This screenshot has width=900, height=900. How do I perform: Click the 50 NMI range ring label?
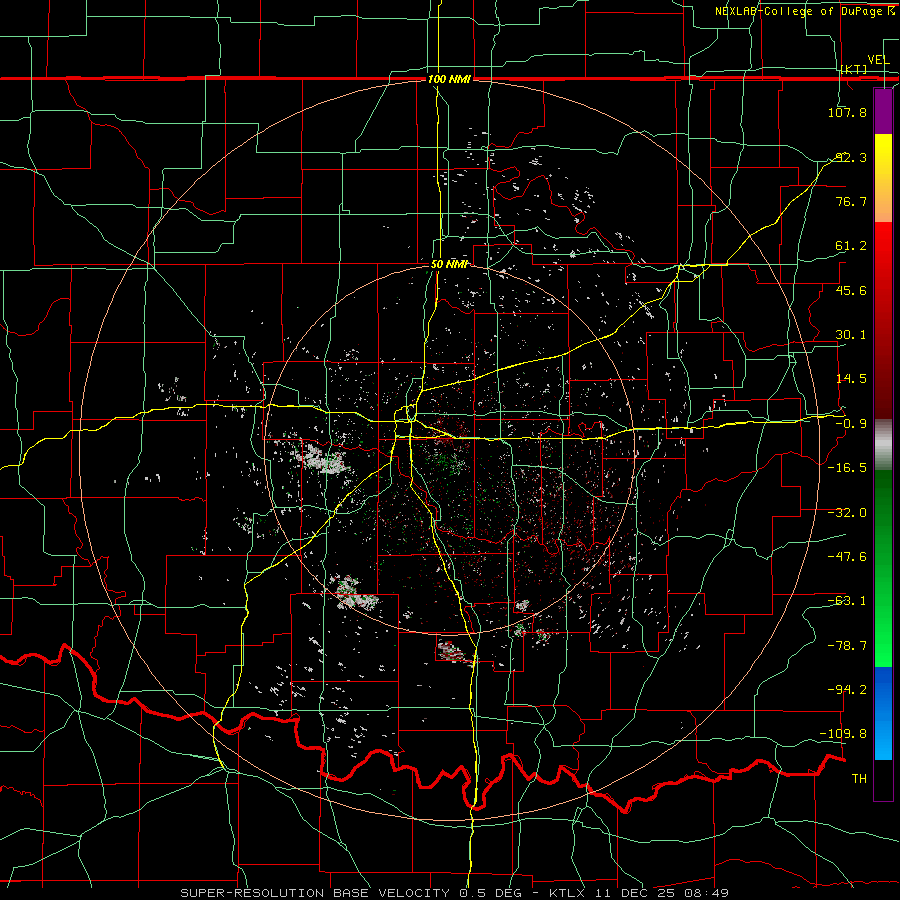(449, 264)
